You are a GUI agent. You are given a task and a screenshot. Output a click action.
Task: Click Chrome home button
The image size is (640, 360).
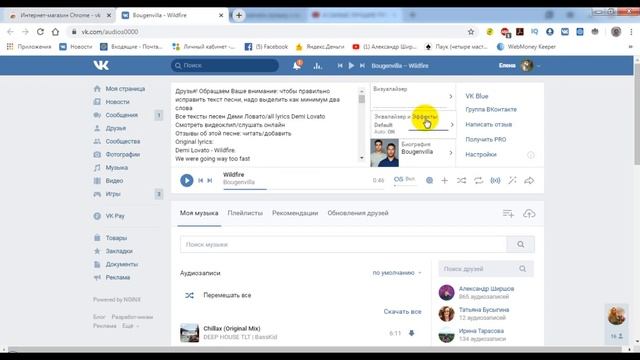tap(55, 31)
